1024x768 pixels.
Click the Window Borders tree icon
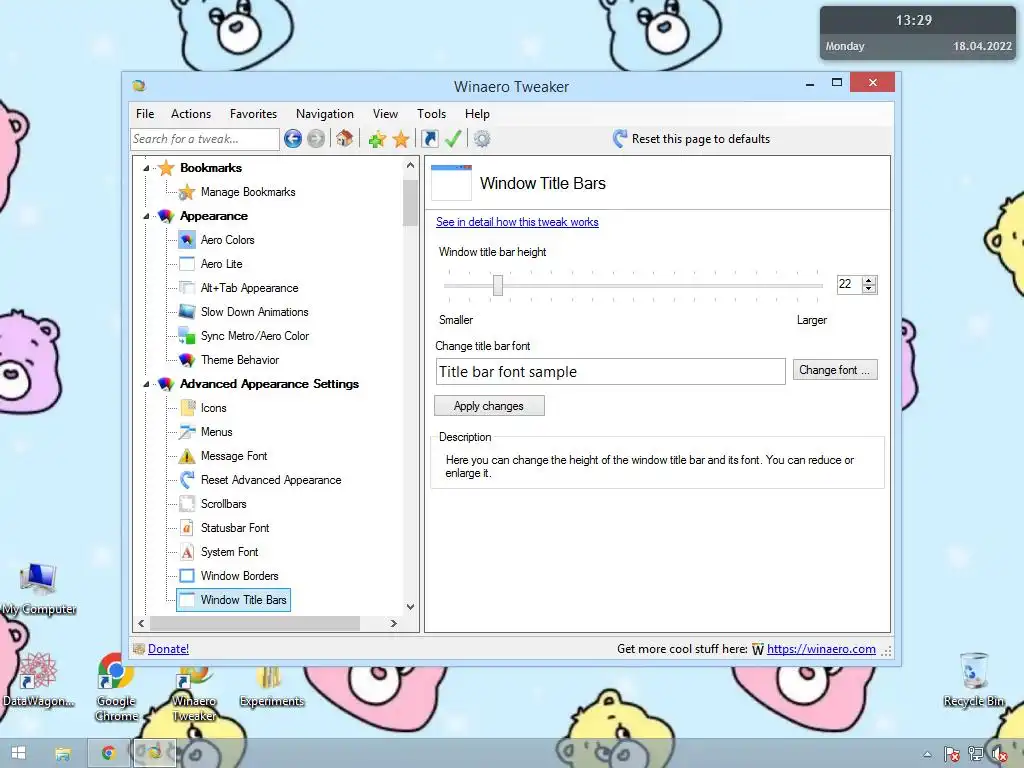(x=187, y=576)
